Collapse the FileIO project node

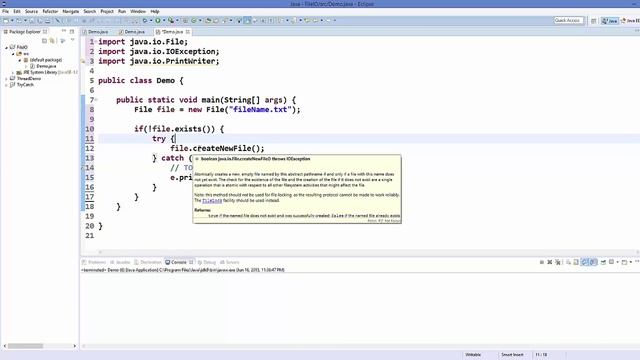[x=6, y=47]
